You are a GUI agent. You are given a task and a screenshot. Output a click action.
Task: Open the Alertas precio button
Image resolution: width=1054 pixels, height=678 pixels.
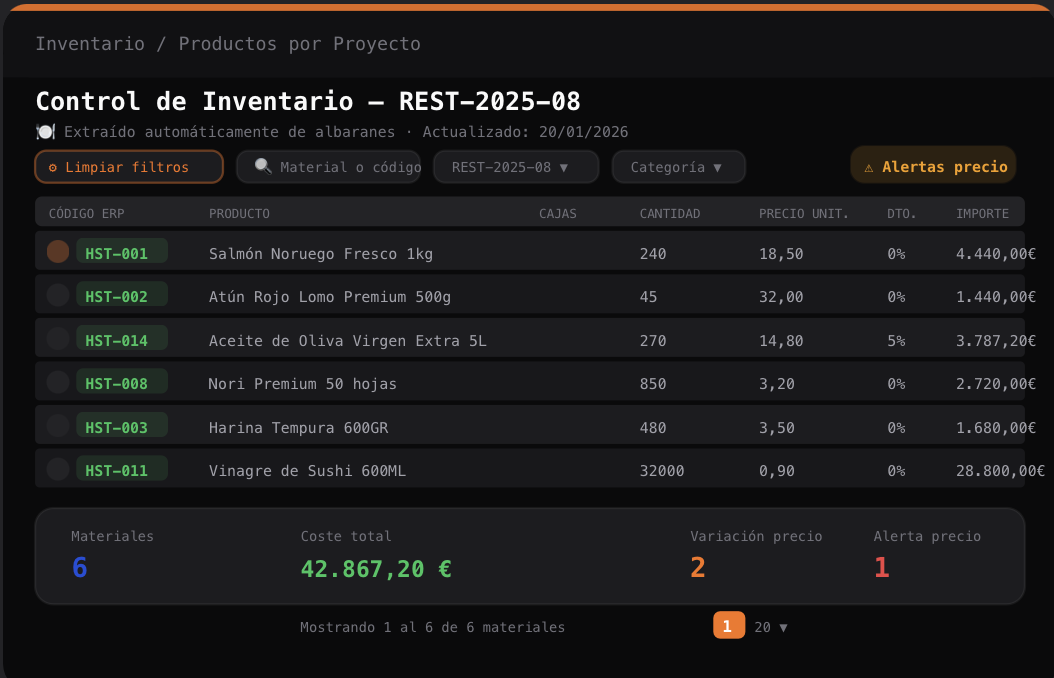point(933,165)
